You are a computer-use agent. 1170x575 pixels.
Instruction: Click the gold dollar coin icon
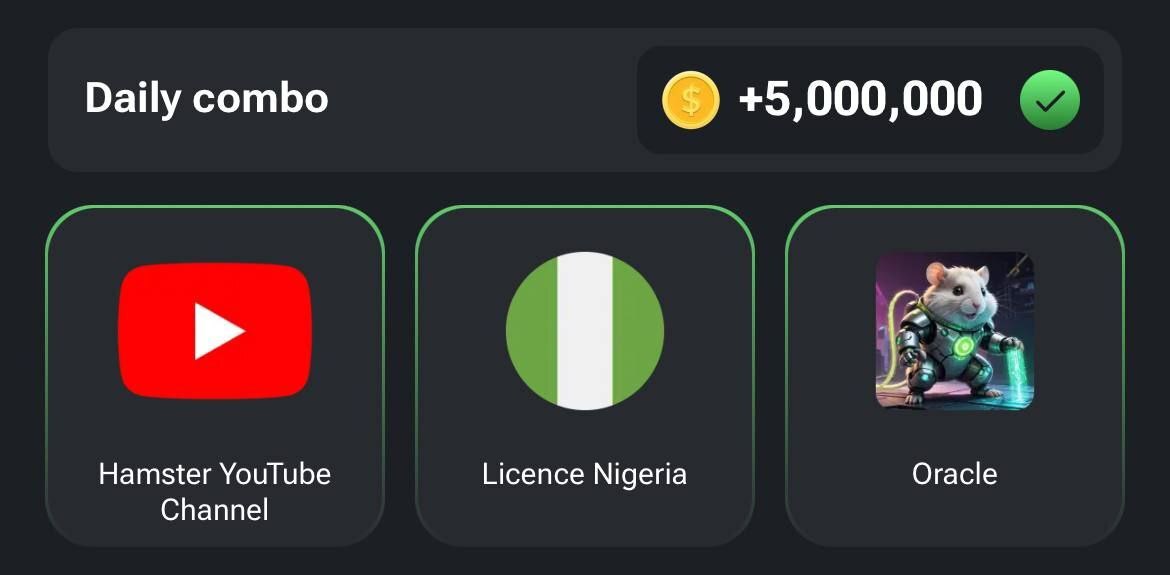pos(690,100)
